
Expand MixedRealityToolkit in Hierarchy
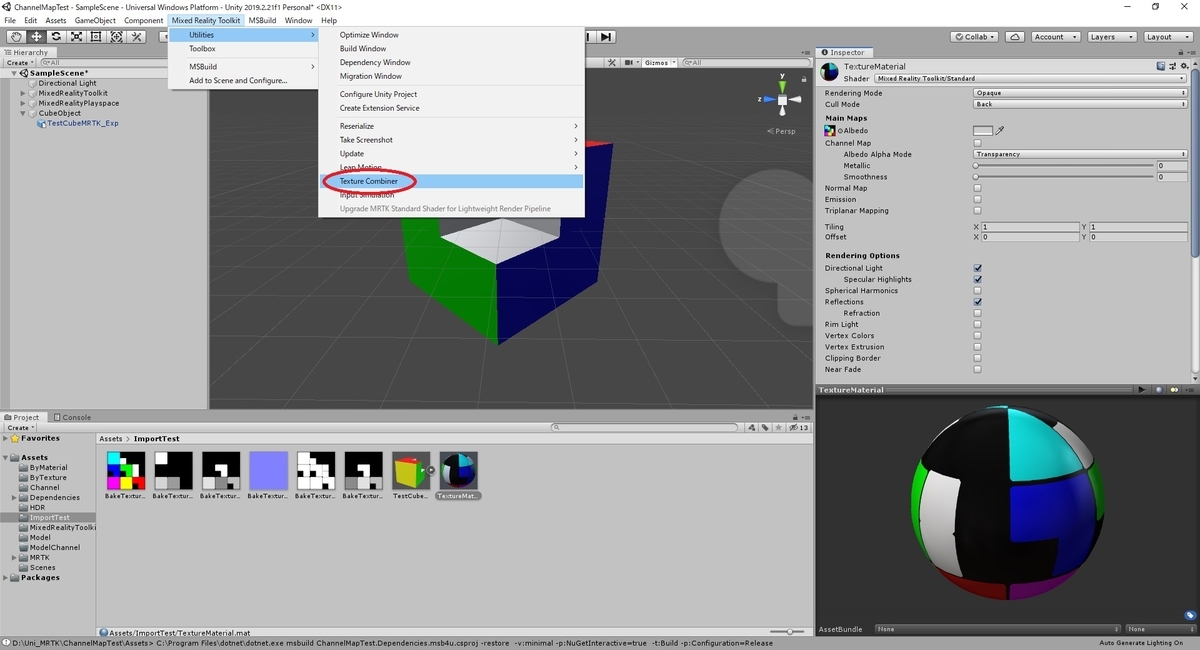[x=23, y=93]
